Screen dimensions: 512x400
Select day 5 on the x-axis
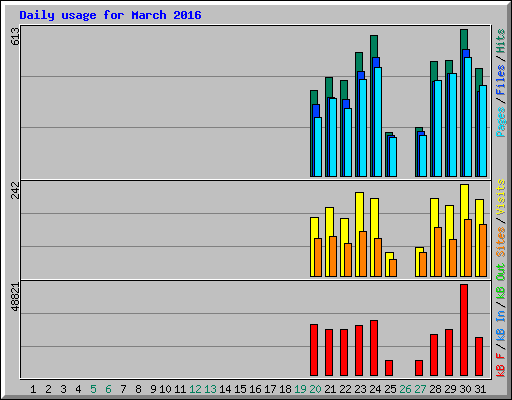(93, 389)
